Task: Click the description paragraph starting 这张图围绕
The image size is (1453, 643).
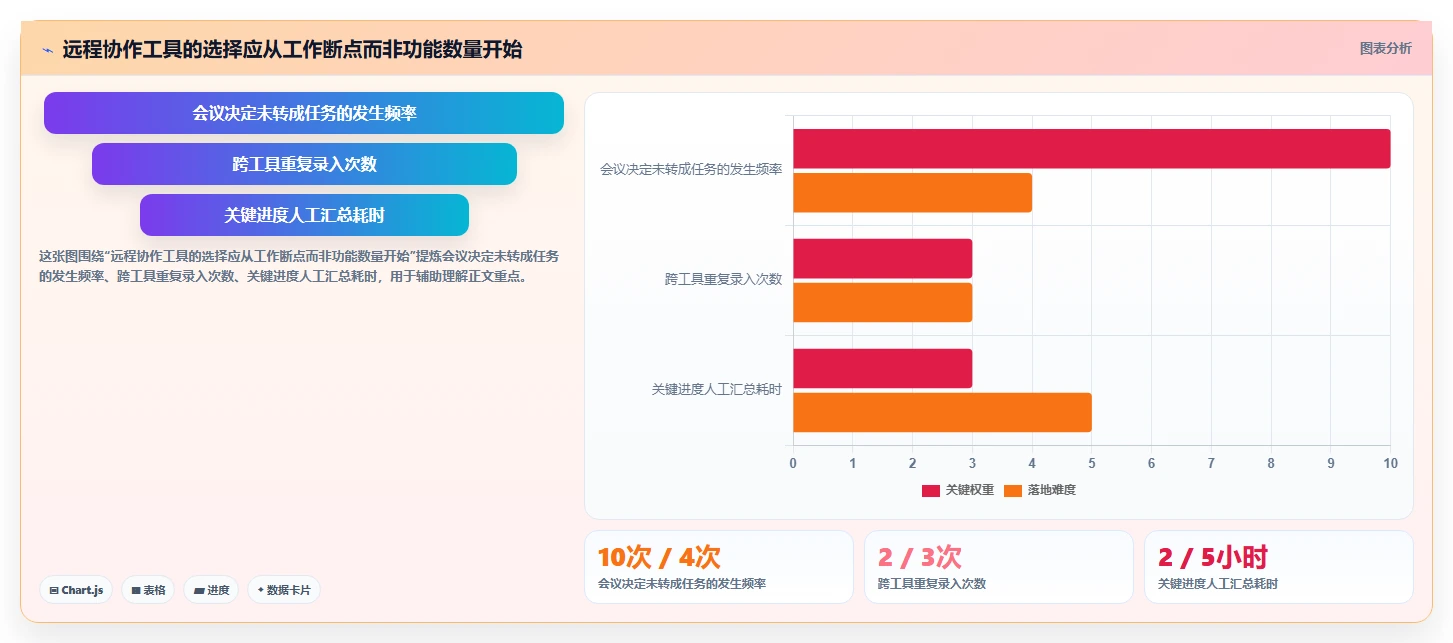Action: (299, 267)
